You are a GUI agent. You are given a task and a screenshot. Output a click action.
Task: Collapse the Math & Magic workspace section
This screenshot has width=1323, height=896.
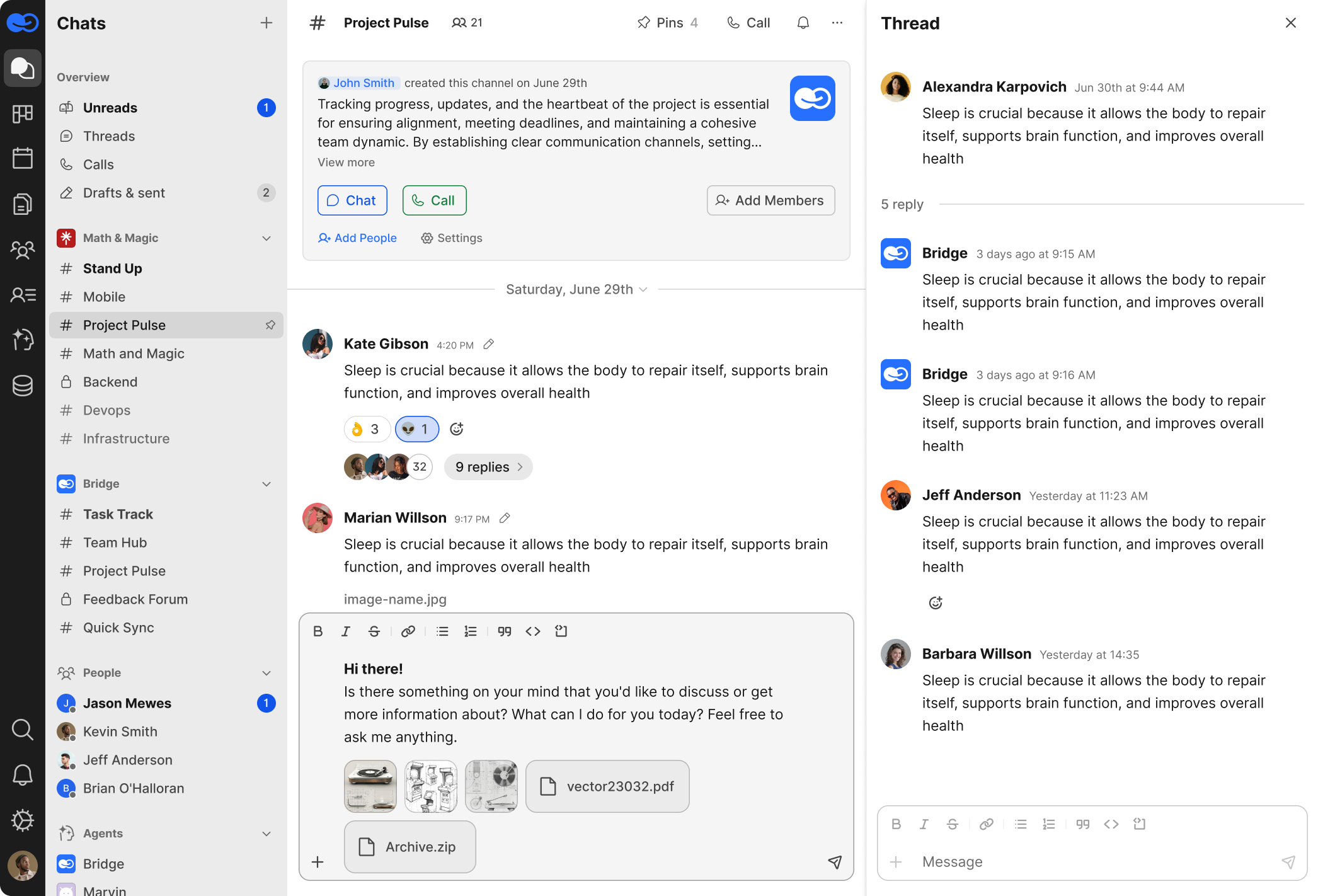[x=266, y=238]
